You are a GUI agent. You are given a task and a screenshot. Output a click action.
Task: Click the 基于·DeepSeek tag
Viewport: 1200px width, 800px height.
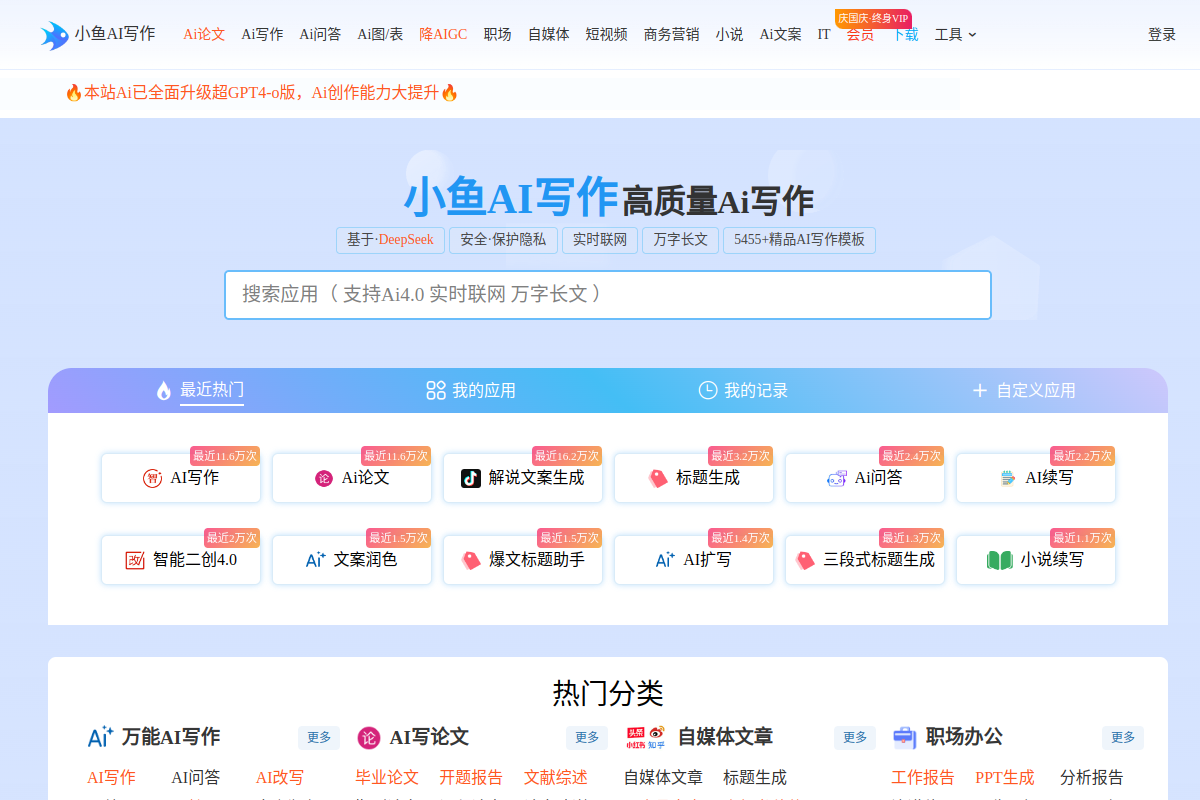point(390,240)
